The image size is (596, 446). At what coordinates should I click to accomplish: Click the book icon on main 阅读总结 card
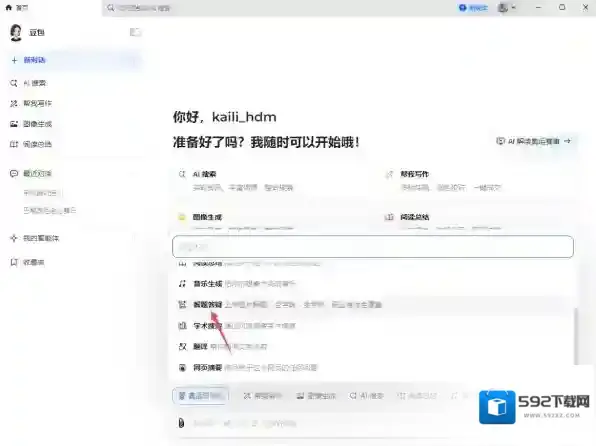[389, 217]
